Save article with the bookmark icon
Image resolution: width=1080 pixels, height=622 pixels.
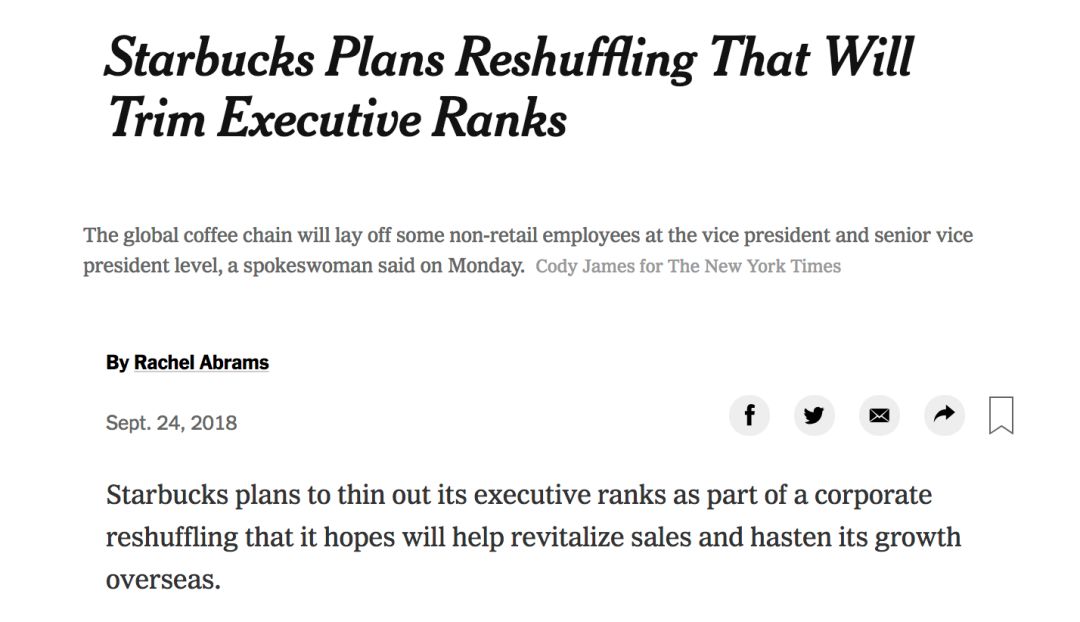point(1001,415)
